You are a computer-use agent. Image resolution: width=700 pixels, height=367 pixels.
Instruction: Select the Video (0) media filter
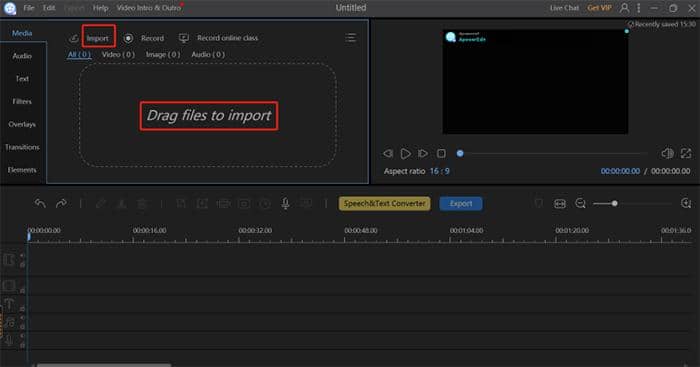coord(118,54)
